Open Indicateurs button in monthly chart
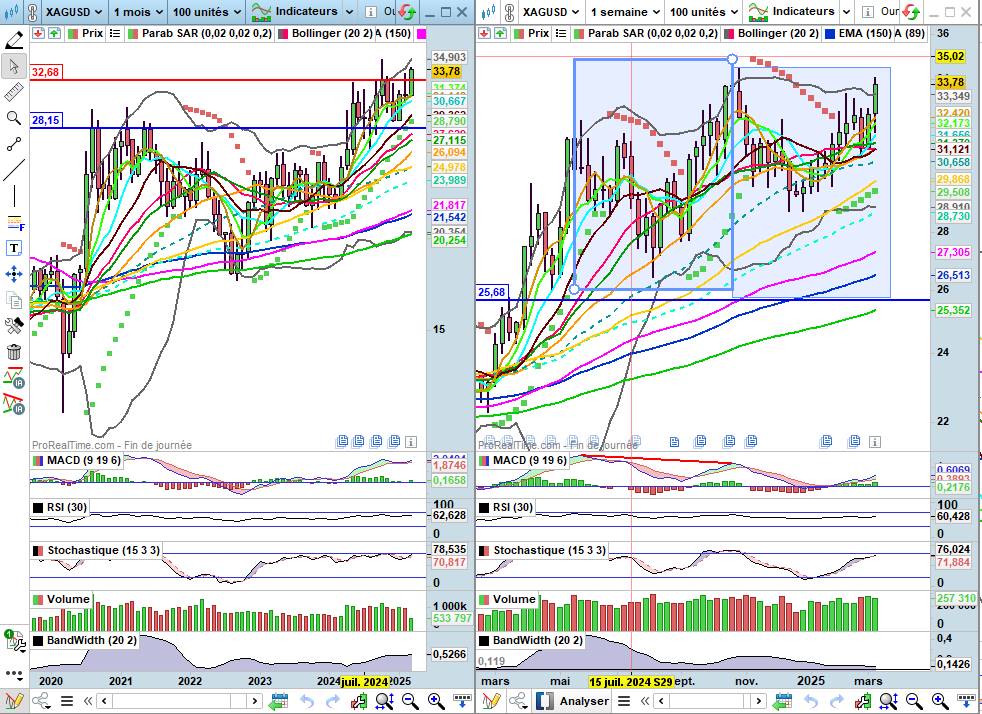 tap(293, 11)
